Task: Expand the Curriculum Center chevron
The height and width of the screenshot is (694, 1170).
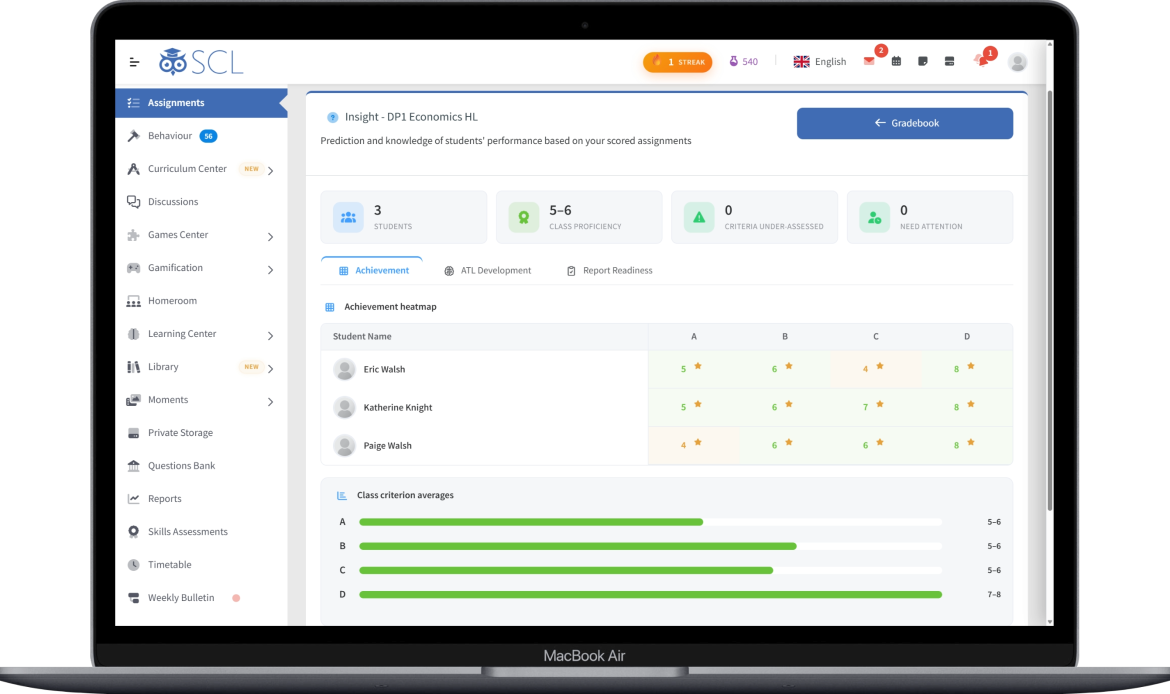Action: (x=270, y=171)
